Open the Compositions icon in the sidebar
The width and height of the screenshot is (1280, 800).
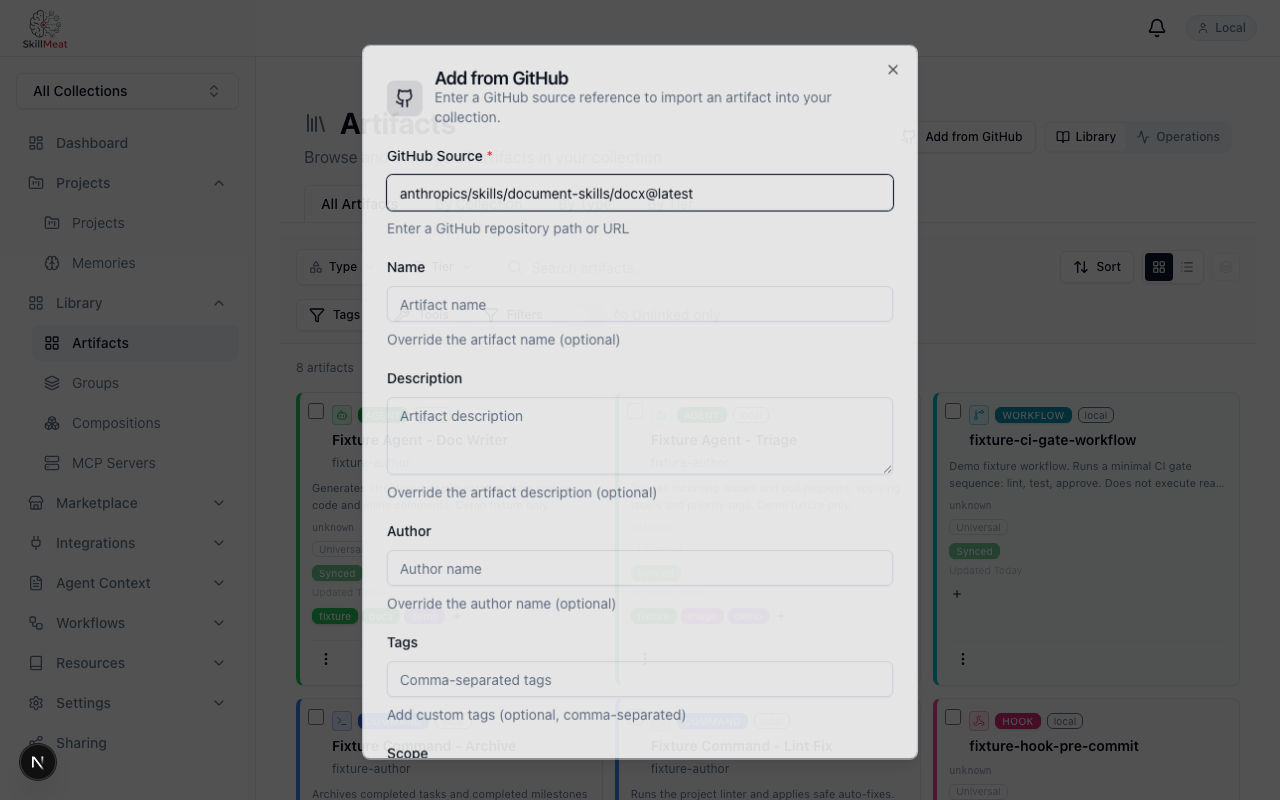click(x=52, y=423)
